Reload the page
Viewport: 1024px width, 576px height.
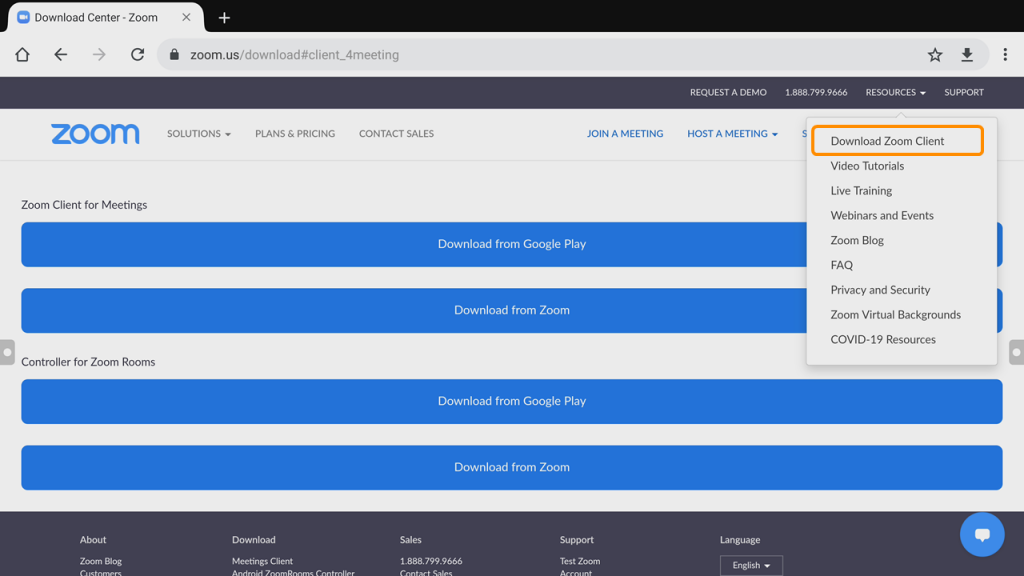pos(138,55)
